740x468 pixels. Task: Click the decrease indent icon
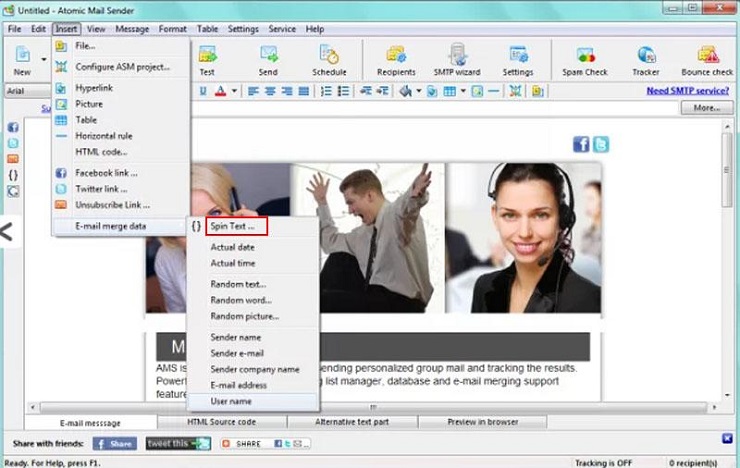tap(365, 91)
